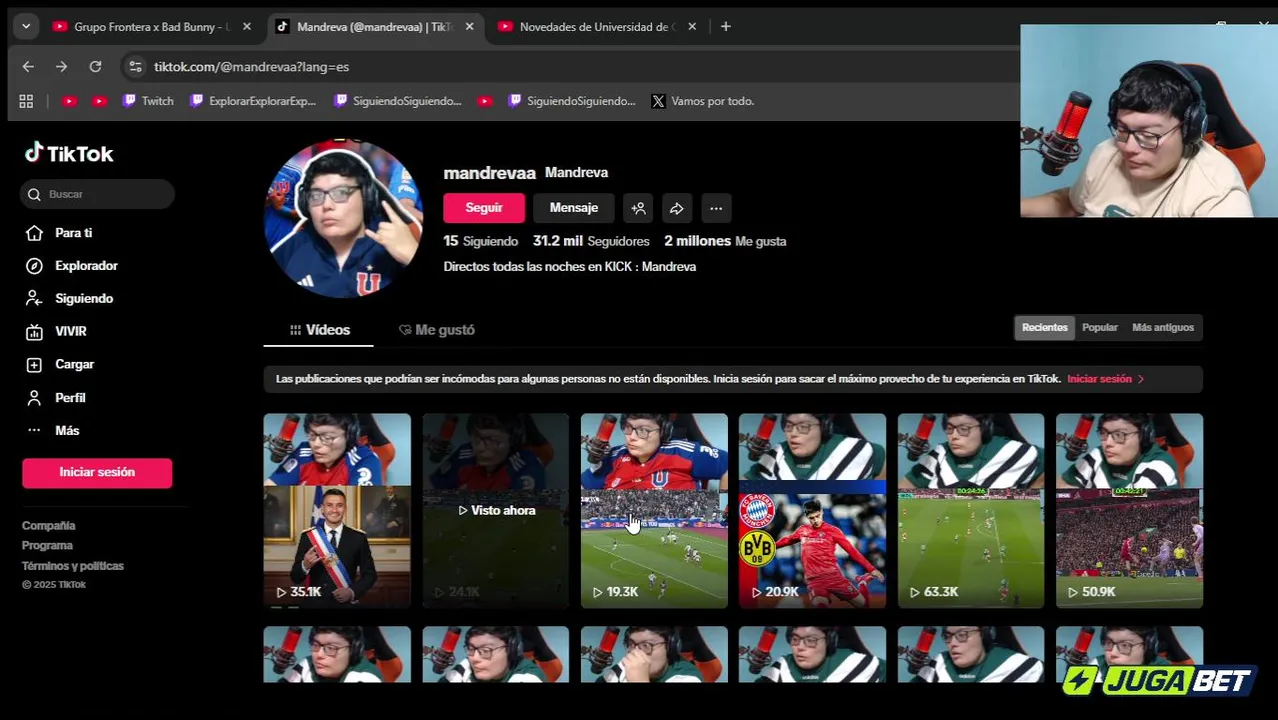Close the Novedades de Universidad tab
The height and width of the screenshot is (720, 1278).
coord(692,27)
